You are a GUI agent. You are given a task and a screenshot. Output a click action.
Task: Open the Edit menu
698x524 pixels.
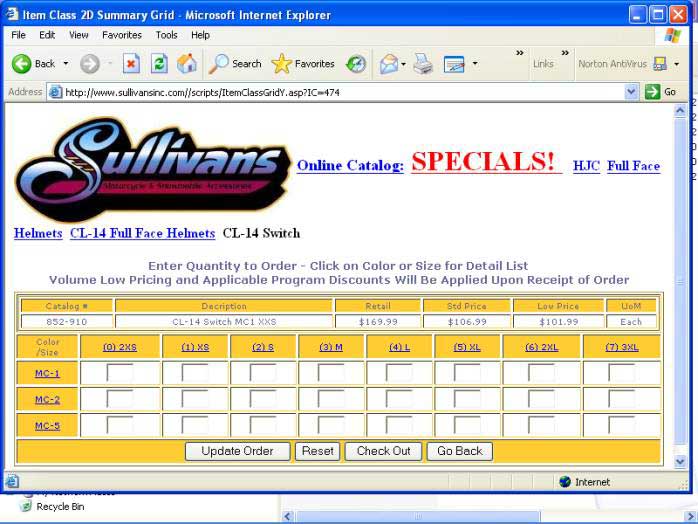point(47,35)
